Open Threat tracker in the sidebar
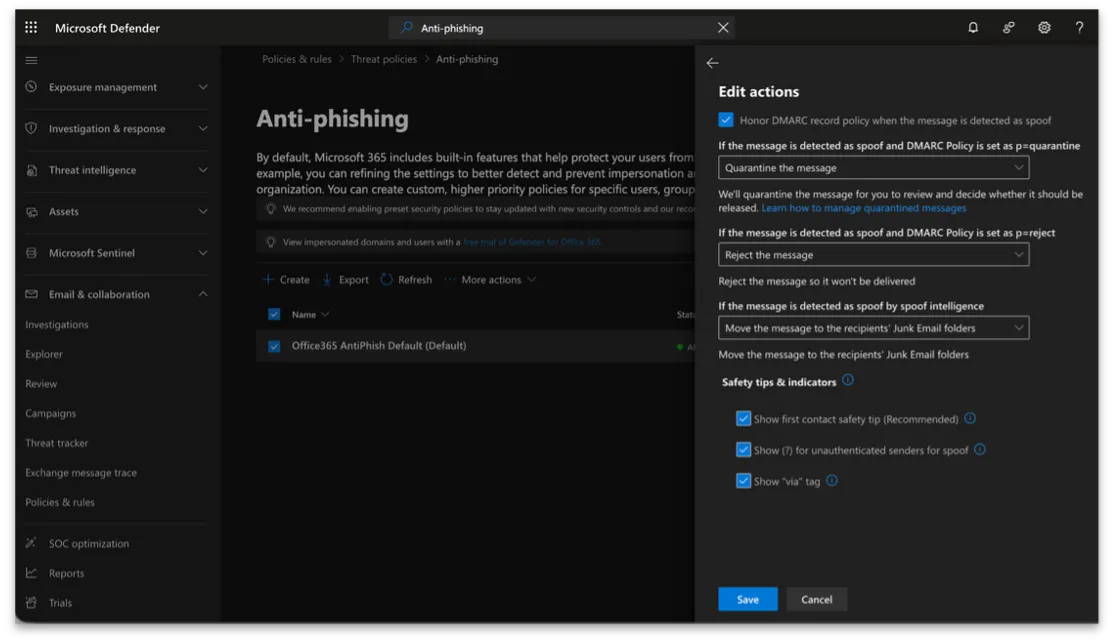Image resolution: width=1118 pixels, height=644 pixels. click(x=57, y=443)
